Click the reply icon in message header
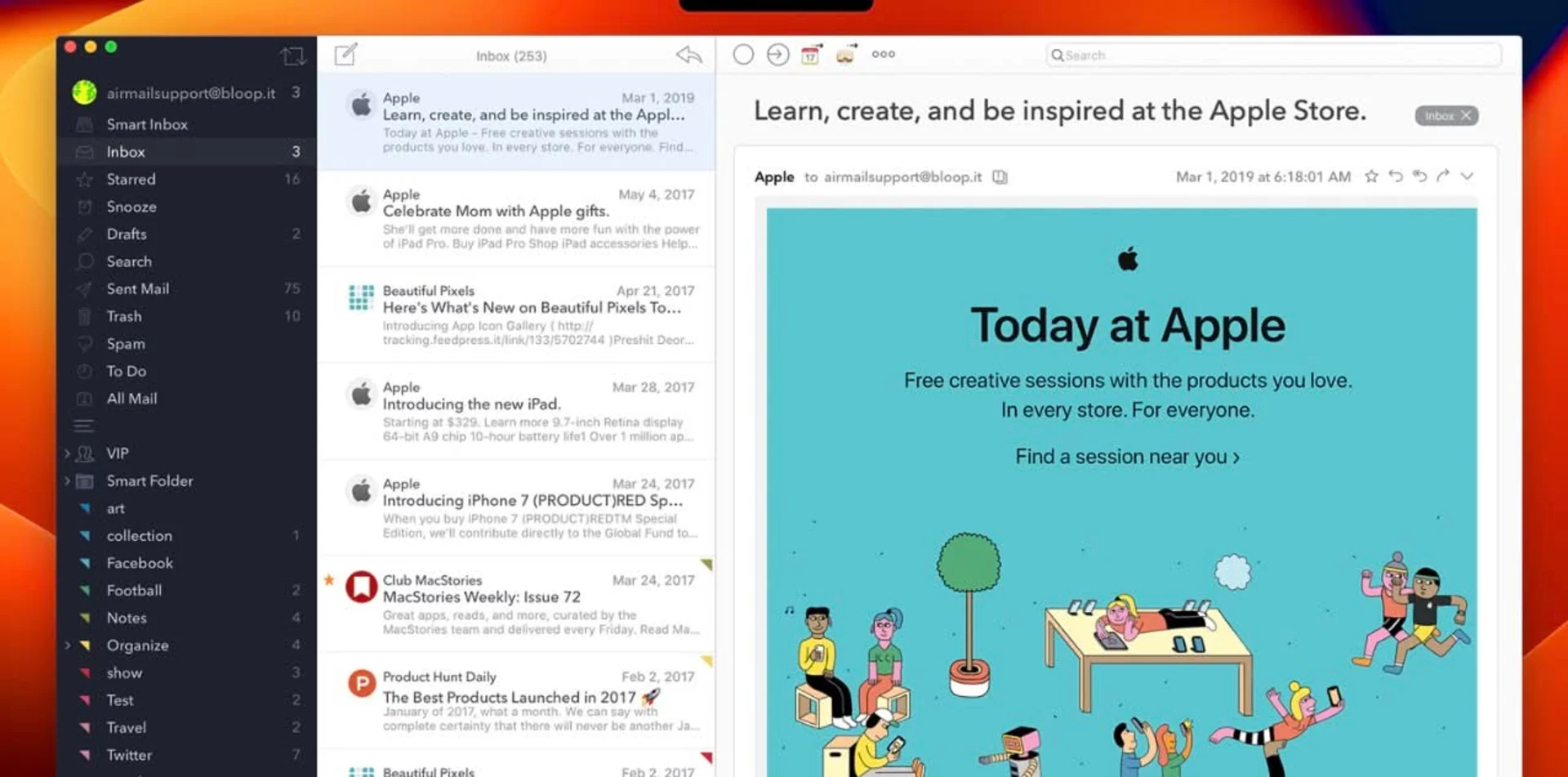Screen dimensions: 1568x777 click(x=1396, y=176)
